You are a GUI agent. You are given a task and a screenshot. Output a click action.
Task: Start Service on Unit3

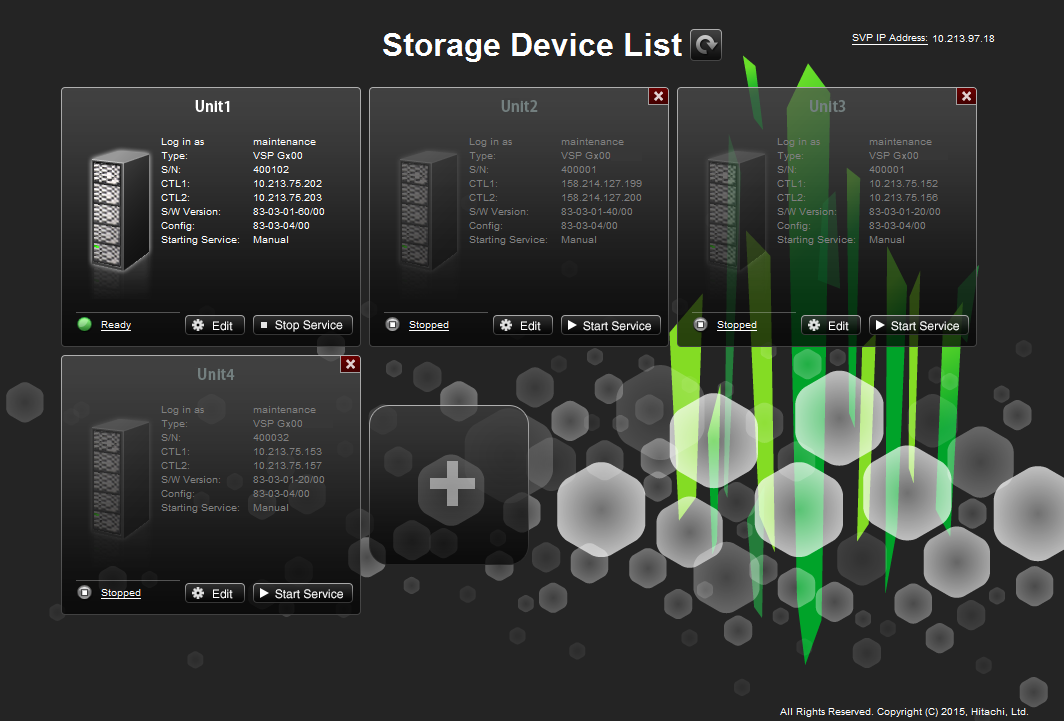coord(919,326)
